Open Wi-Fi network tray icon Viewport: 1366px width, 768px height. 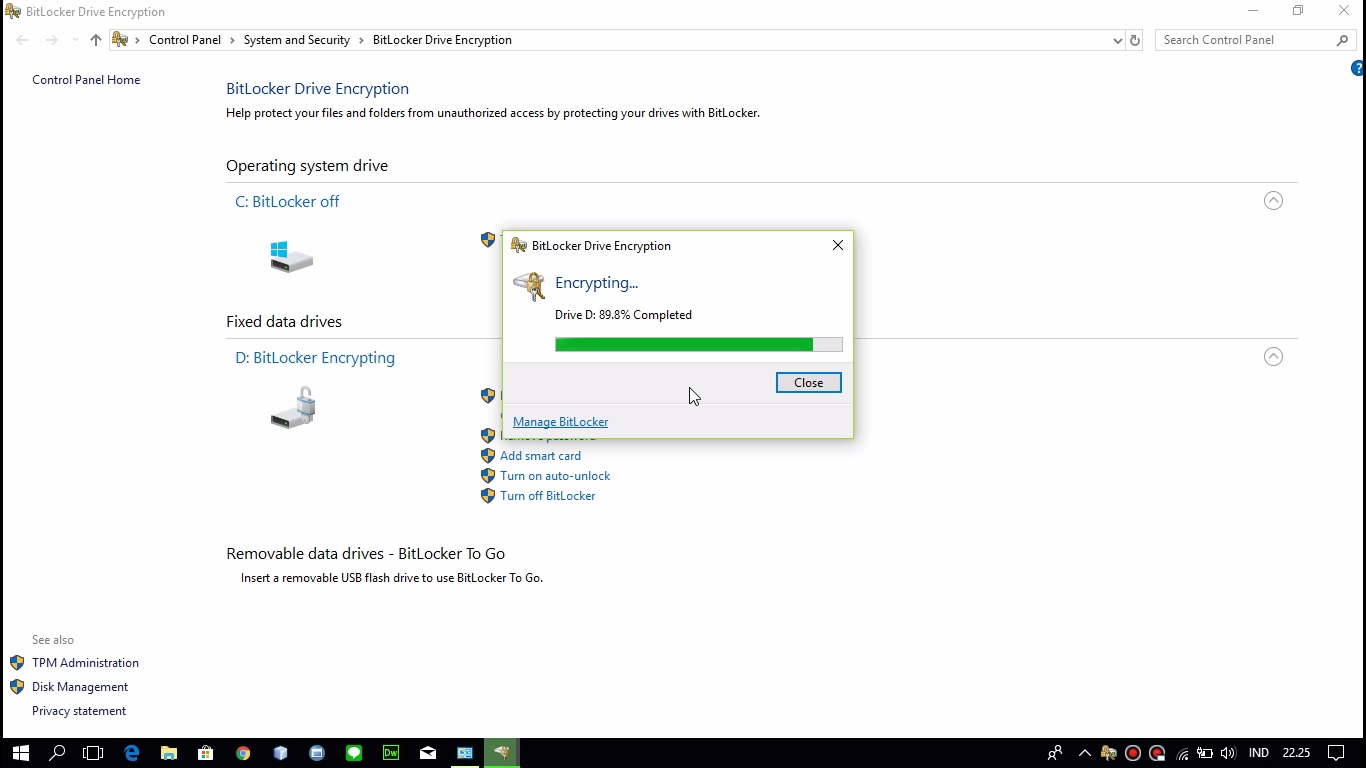coord(1182,753)
